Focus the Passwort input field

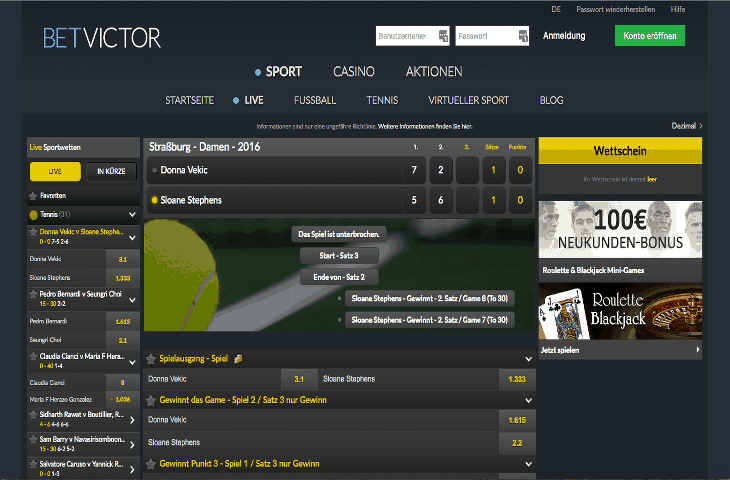[492, 36]
